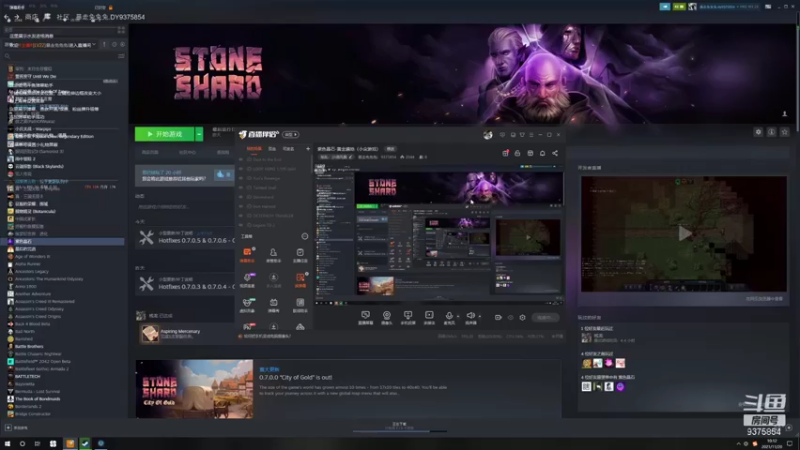Screen dimensions: 800x450
Task: Open dropdown arrow beside green play button
Action: click(x=199, y=134)
